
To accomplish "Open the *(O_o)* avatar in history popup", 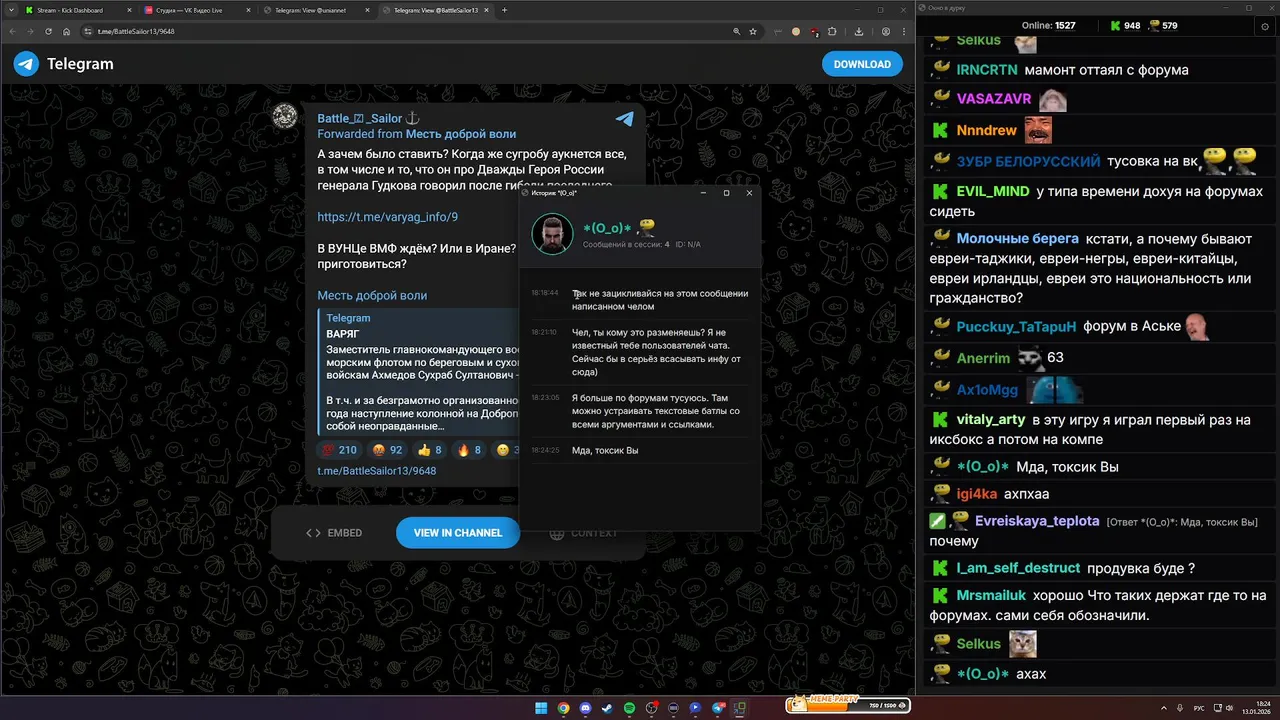I will 552,234.
